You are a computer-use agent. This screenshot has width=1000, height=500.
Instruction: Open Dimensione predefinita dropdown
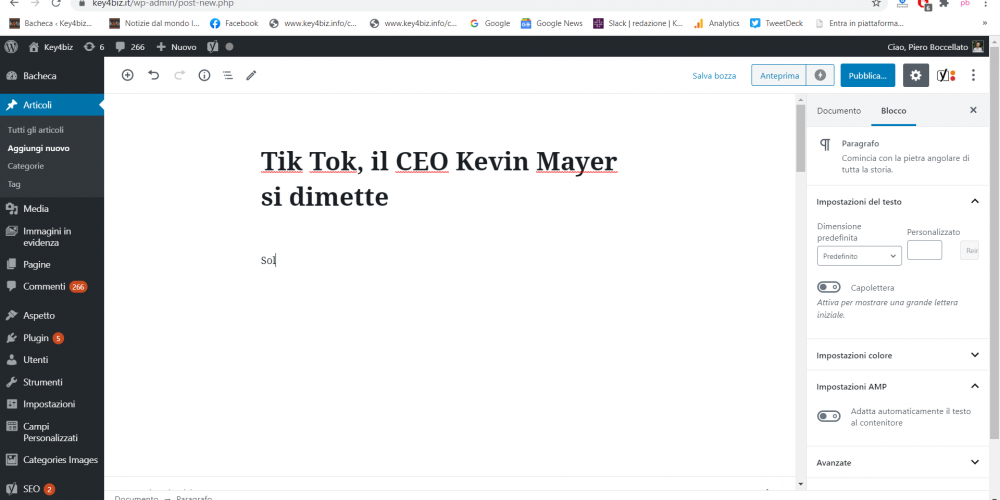click(x=859, y=256)
